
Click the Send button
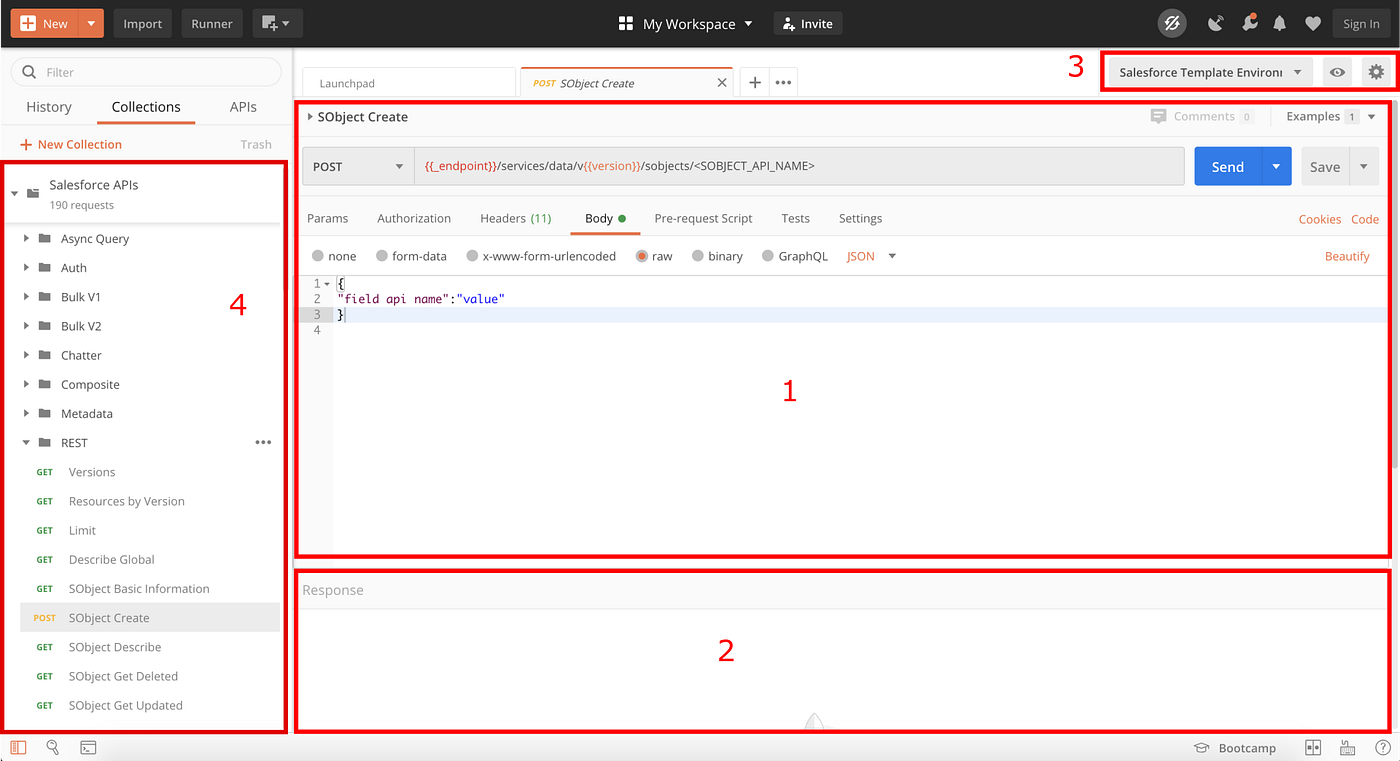[1227, 166]
